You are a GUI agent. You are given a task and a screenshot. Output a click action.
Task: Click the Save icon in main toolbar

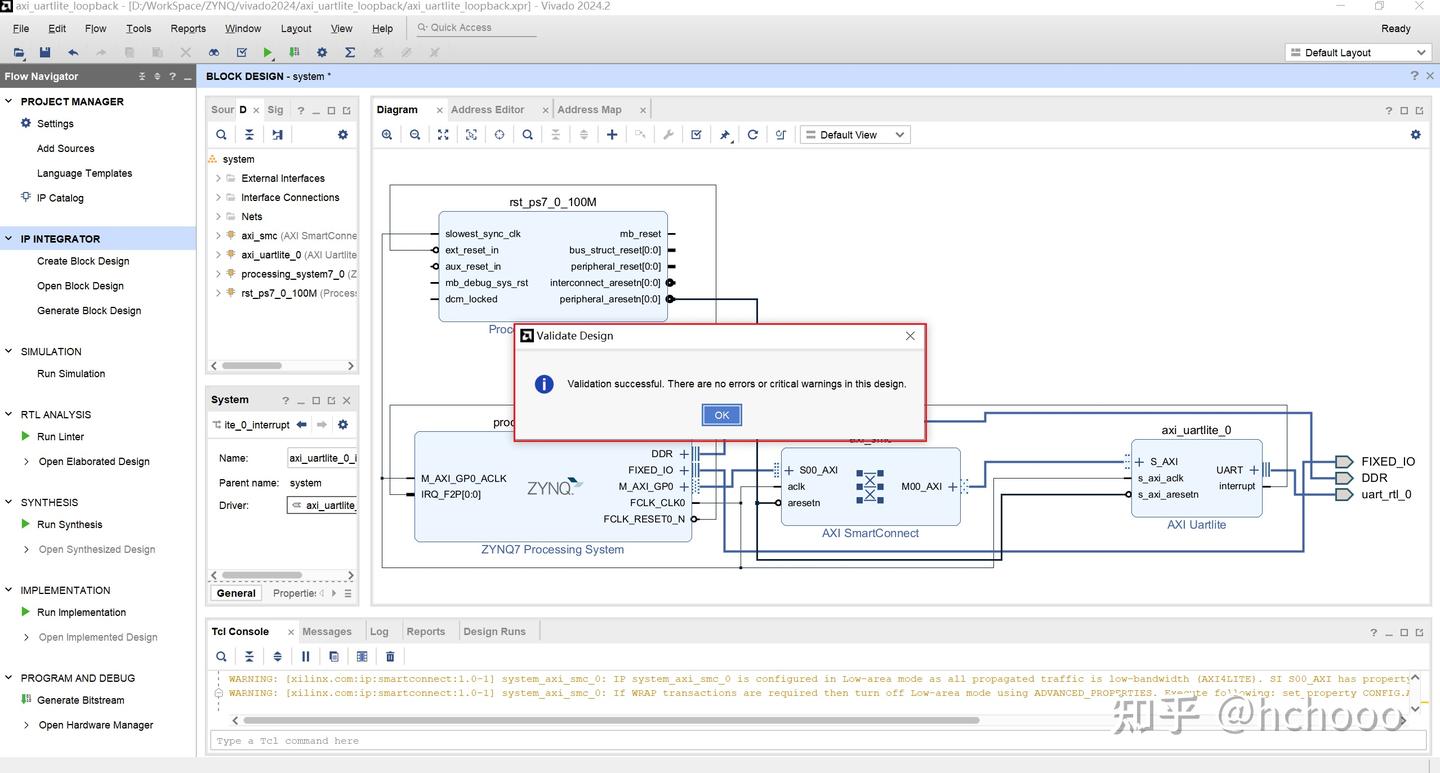tap(45, 52)
